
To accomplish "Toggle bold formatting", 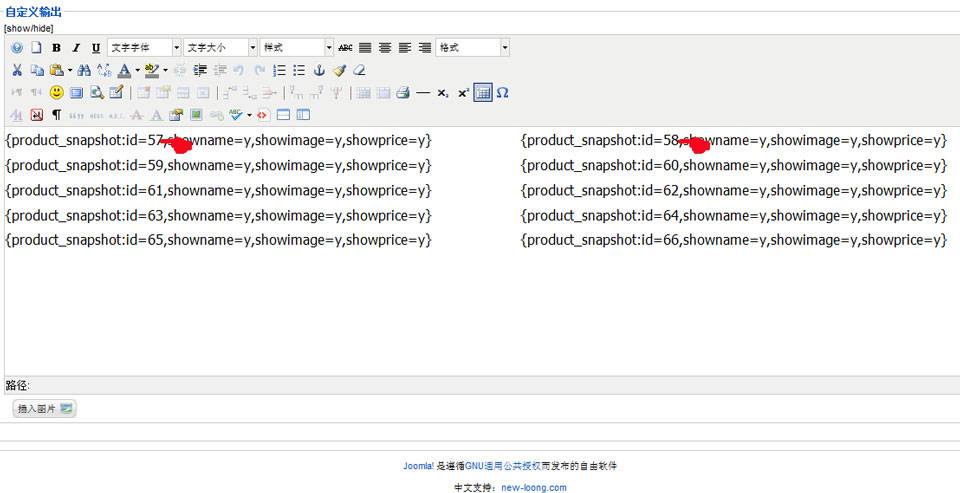I will [x=56, y=48].
